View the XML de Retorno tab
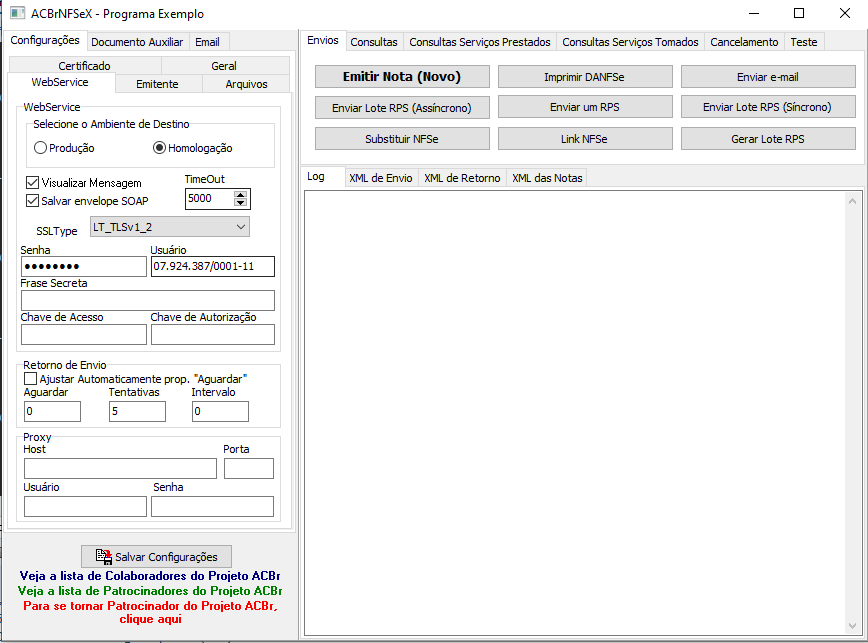Screen dimensions: 868x643 [x=462, y=178]
